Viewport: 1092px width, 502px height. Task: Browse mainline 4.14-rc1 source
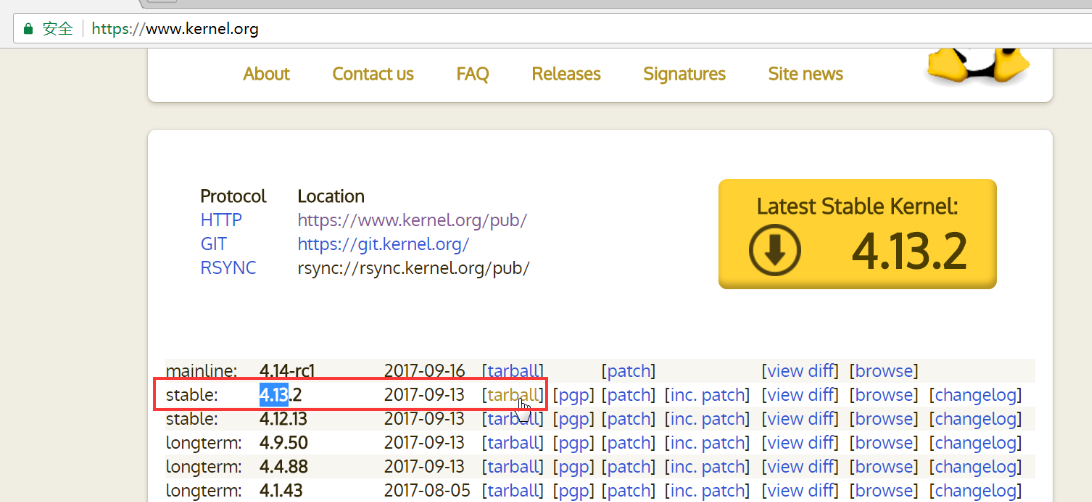[x=884, y=371]
